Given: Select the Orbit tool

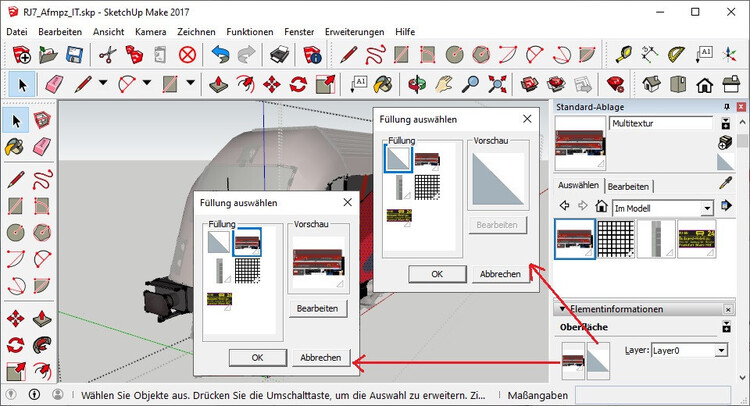Looking at the screenshot, I should pos(417,85).
